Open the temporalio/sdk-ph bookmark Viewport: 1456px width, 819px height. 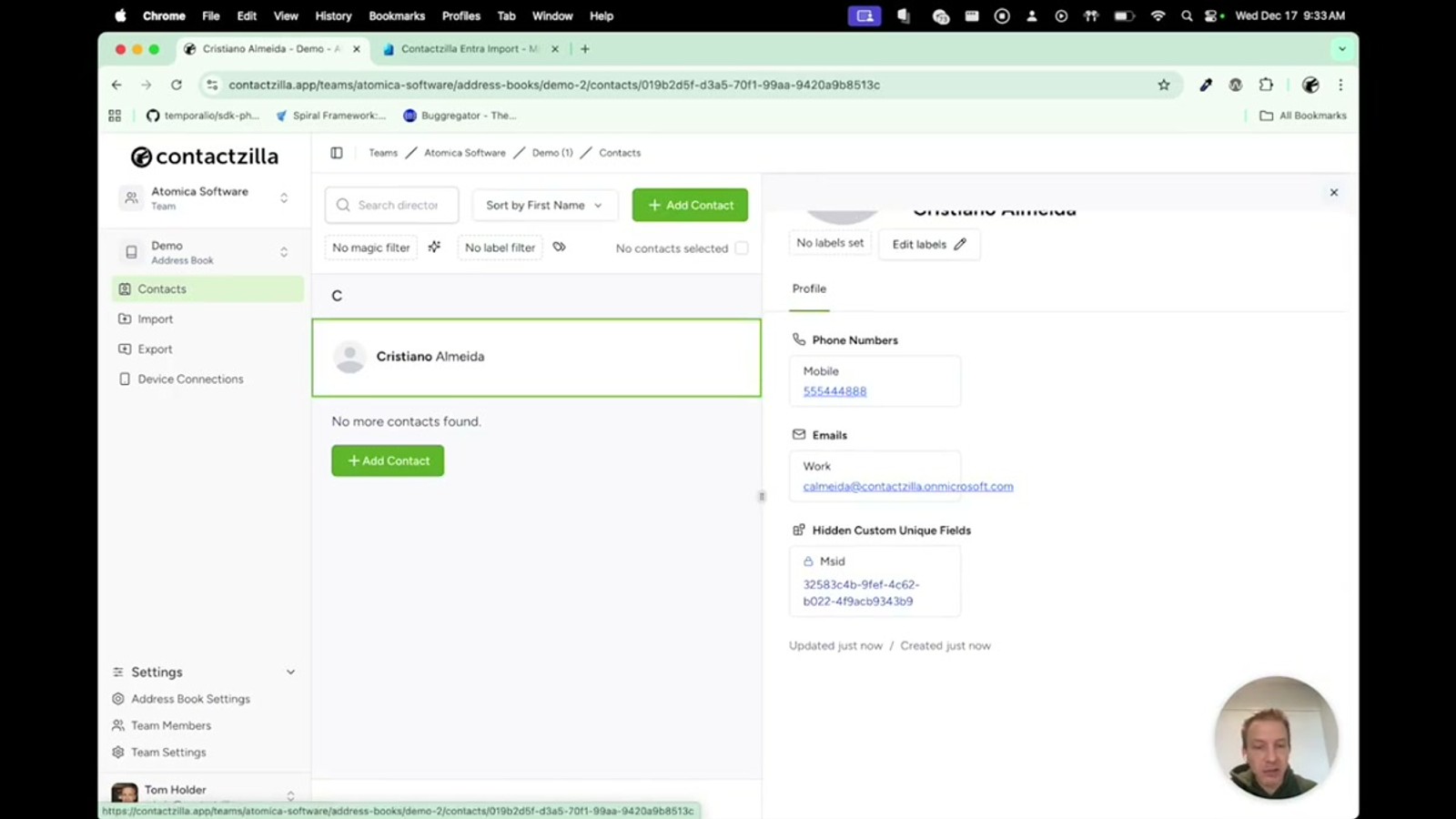coord(203,116)
